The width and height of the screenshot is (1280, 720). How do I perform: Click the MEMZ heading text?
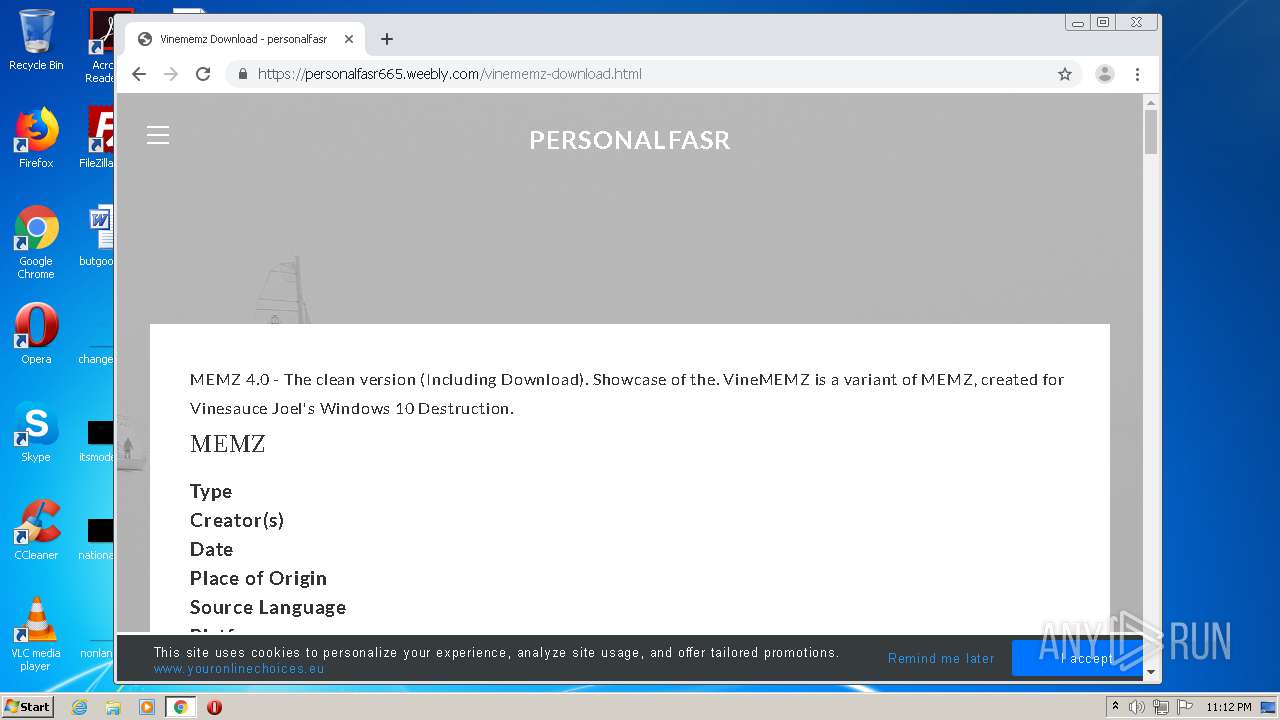tap(228, 444)
